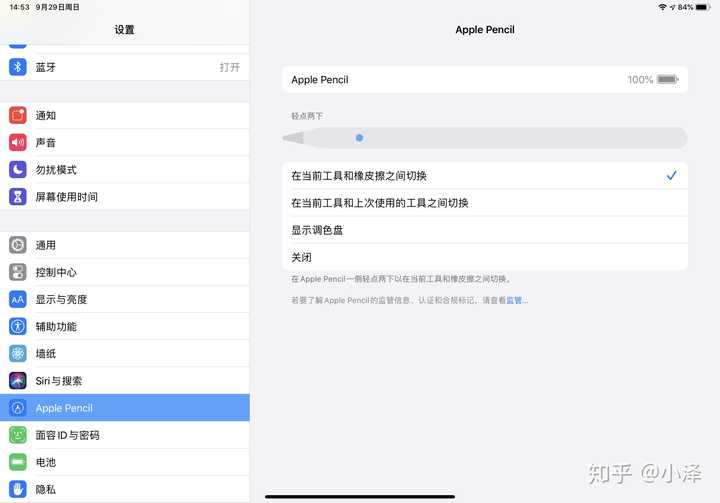This screenshot has width=720, height=503.
Task: Select 在当前工具和上次使用的工具之间切换 option
Action: 485,203
